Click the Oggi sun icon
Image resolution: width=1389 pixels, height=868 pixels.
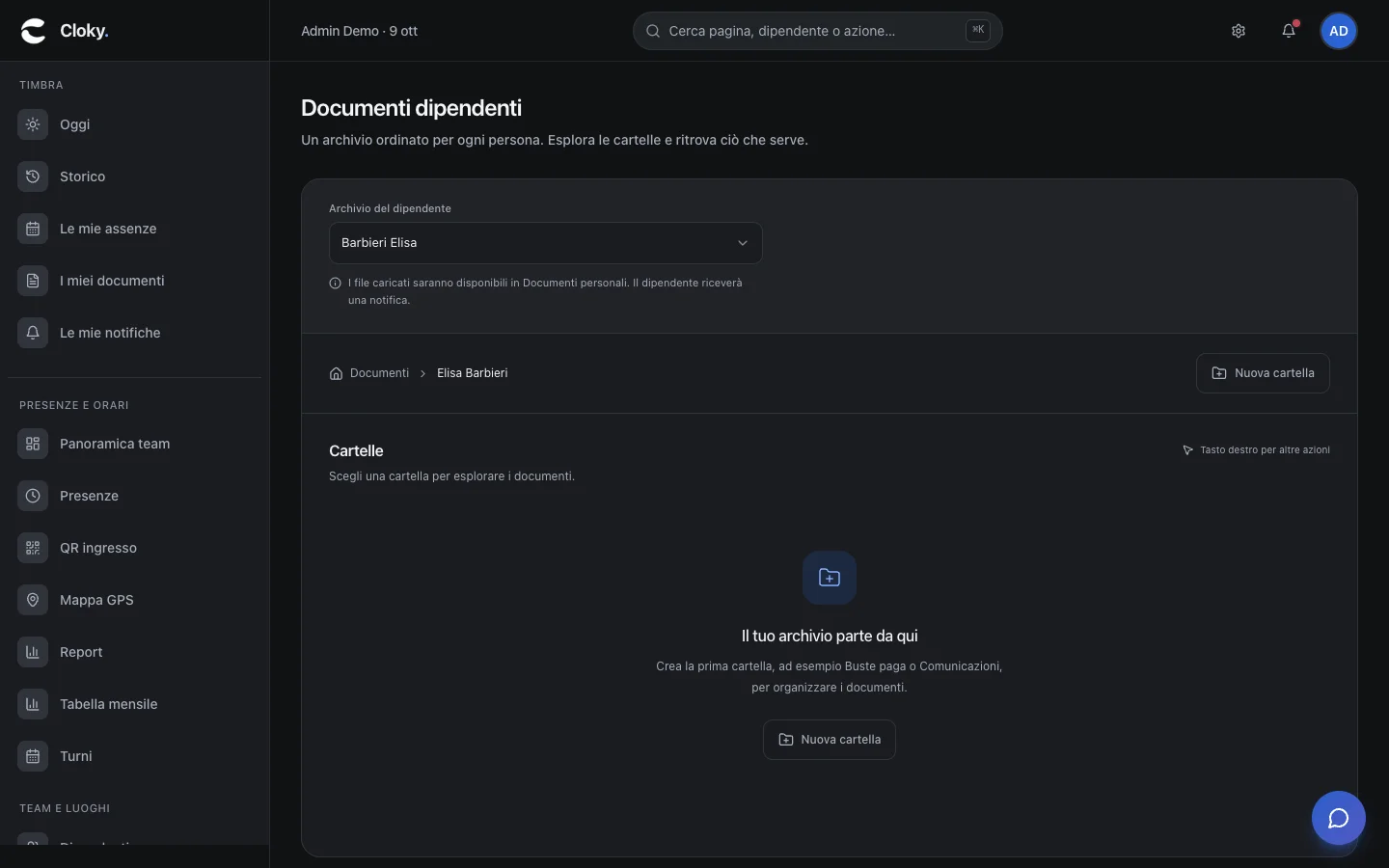point(33,124)
